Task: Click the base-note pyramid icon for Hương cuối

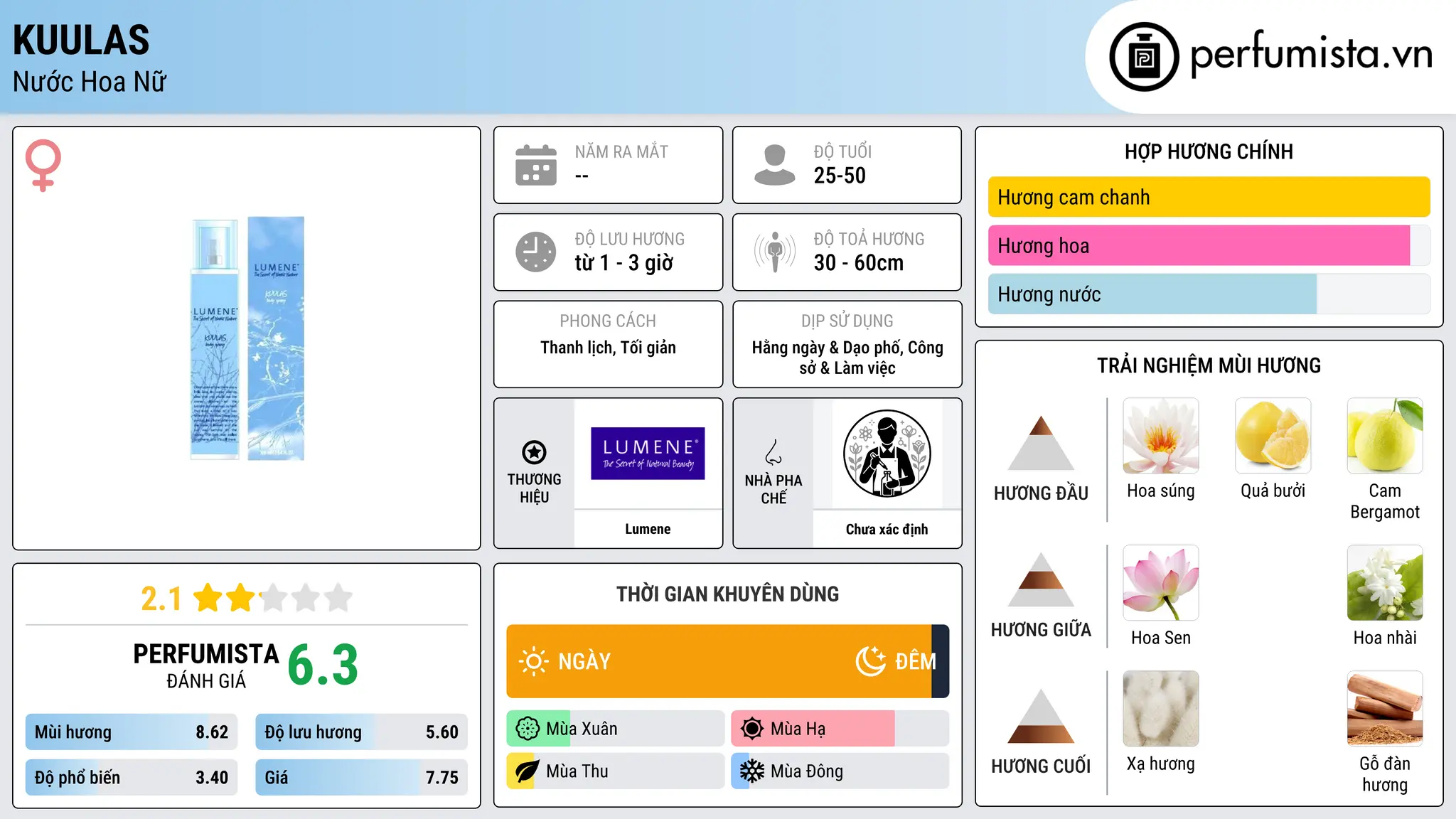Action: pyautogui.click(x=1041, y=716)
